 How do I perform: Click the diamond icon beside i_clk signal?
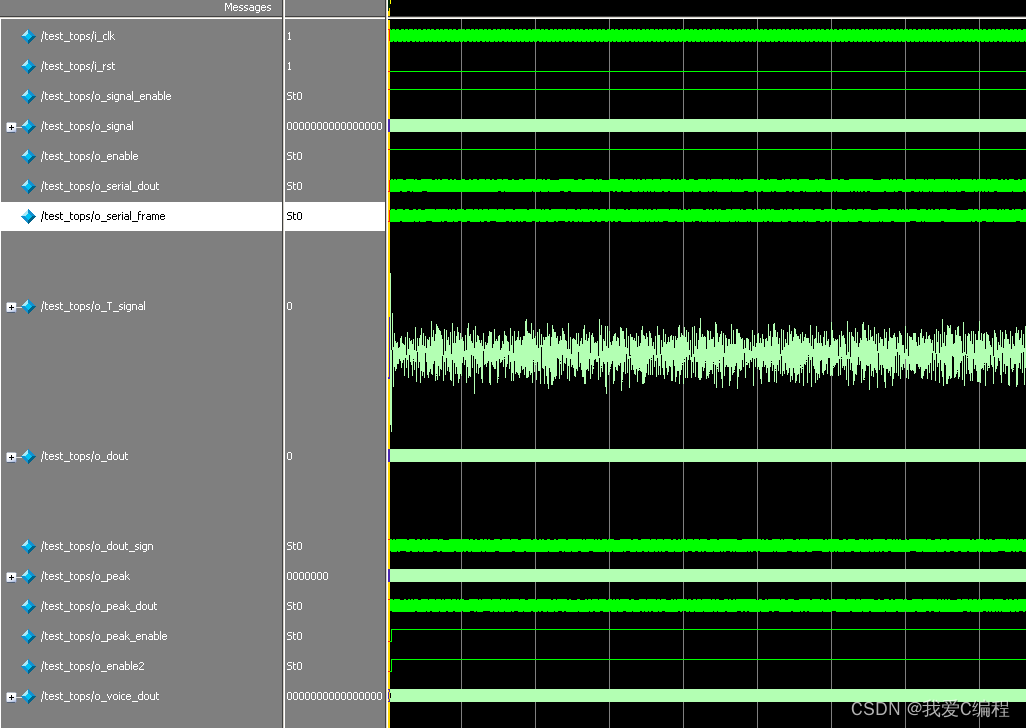click(28, 36)
